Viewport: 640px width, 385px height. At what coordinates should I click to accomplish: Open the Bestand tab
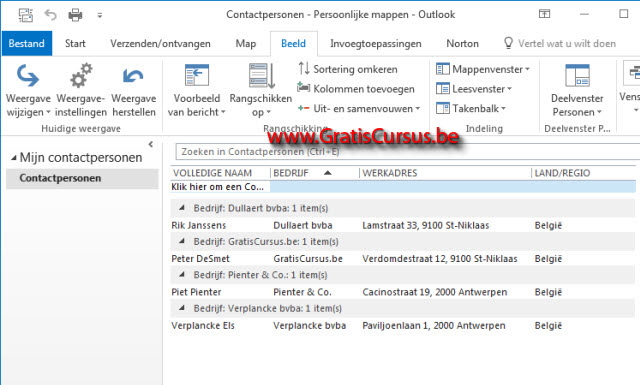[27, 43]
